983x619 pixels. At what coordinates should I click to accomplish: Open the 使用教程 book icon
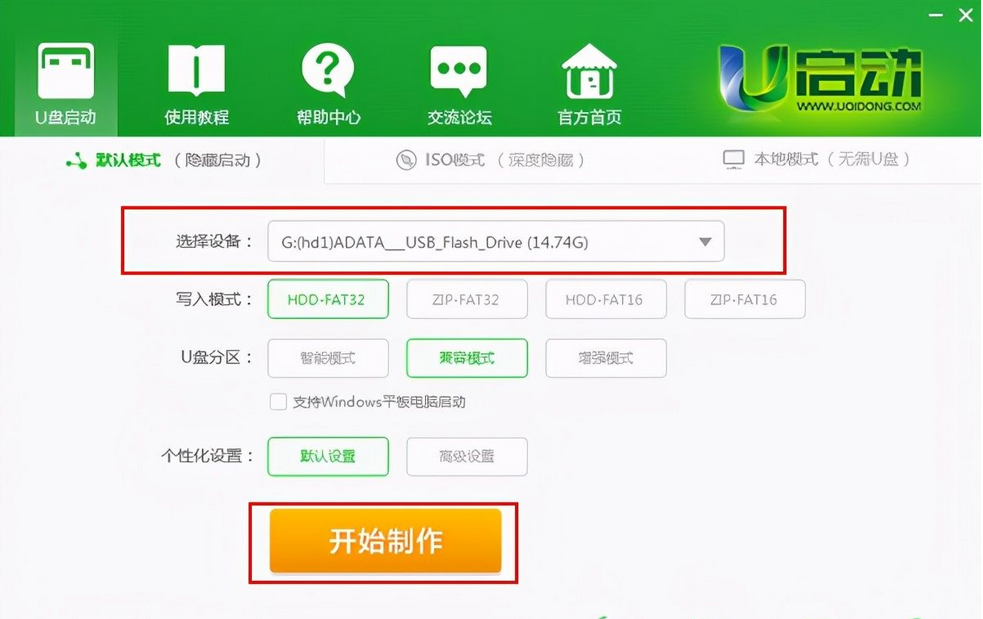[196, 70]
